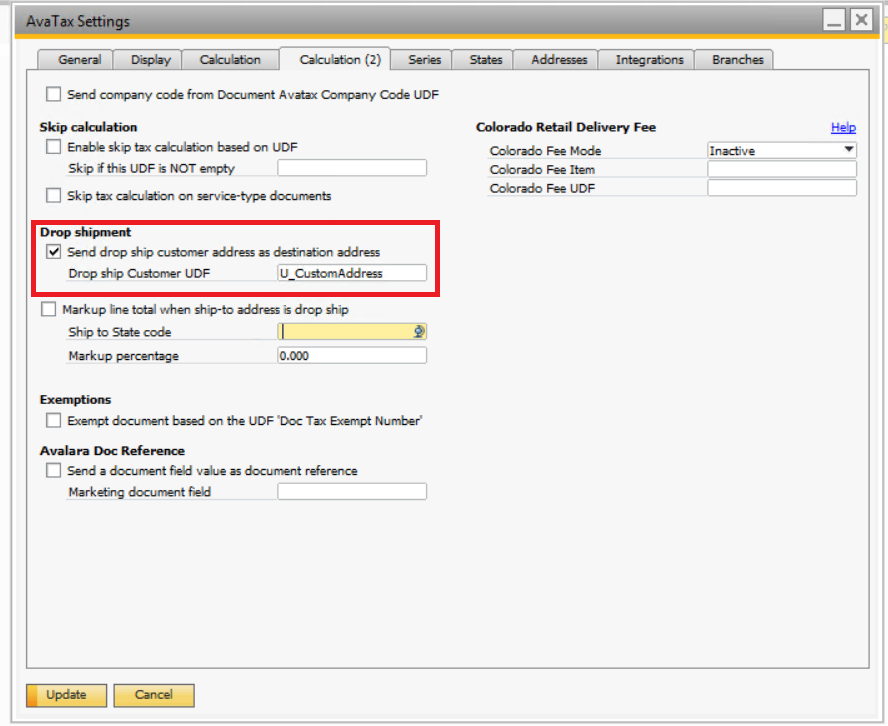Image resolution: width=888 pixels, height=726 pixels.
Task: Switch to the Integrations tab
Action: coord(647,59)
